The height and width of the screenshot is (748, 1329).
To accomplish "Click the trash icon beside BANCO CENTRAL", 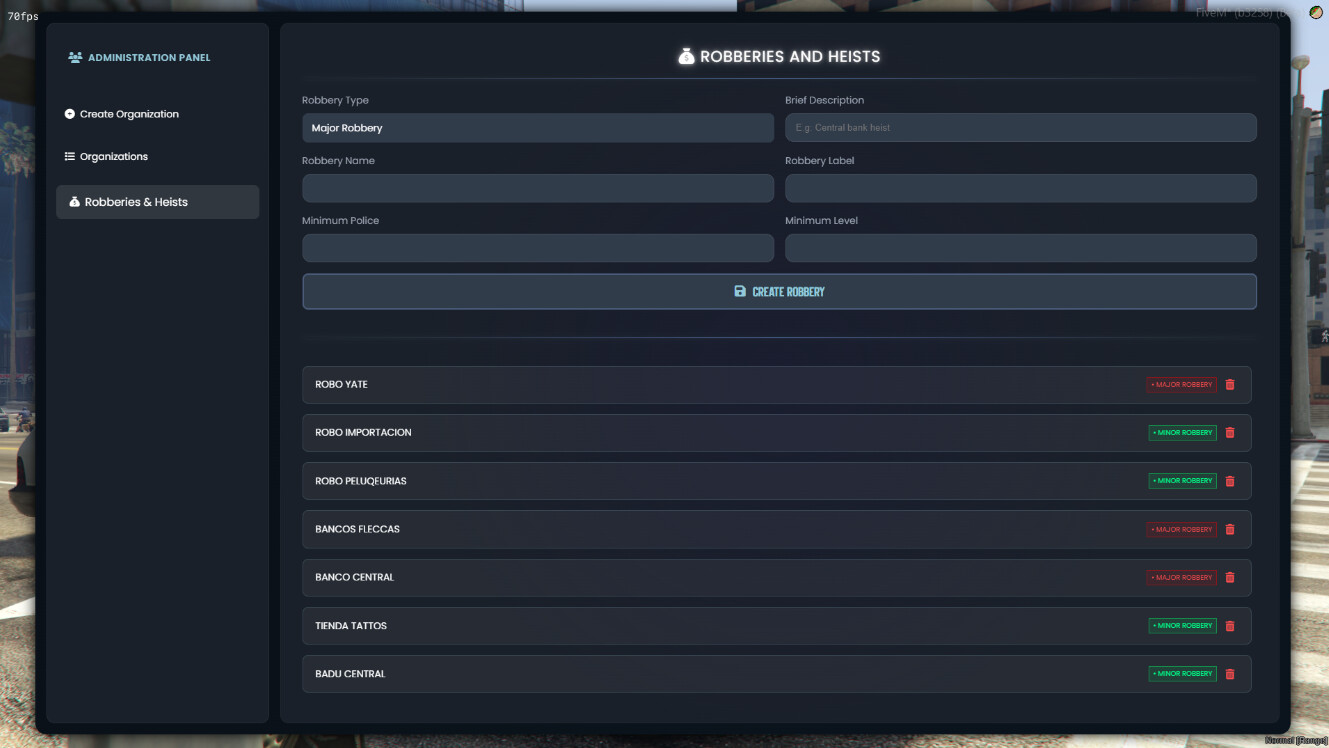I will point(1229,577).
